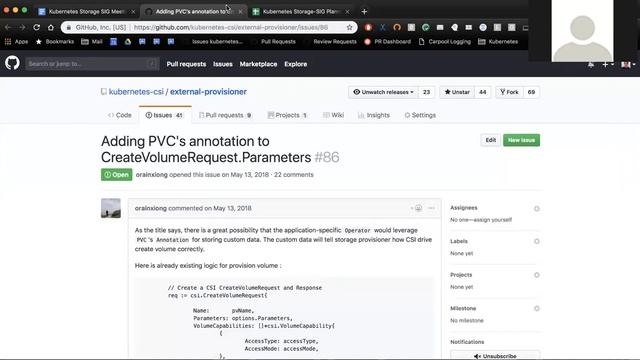The width and height of the screenshot is (640, 360).
Task: Focus the GitHub search or jump to field
Action: click(x=92, y=64)
